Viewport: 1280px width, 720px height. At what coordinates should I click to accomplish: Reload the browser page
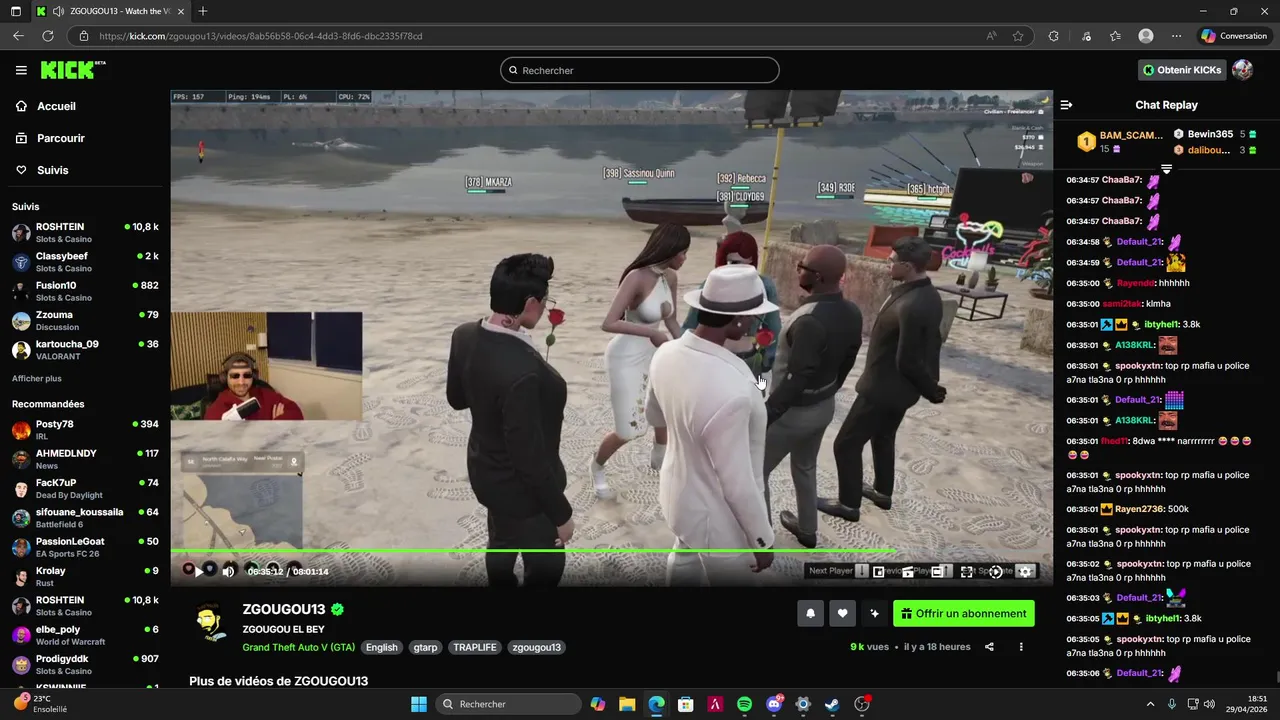(47, 36)
